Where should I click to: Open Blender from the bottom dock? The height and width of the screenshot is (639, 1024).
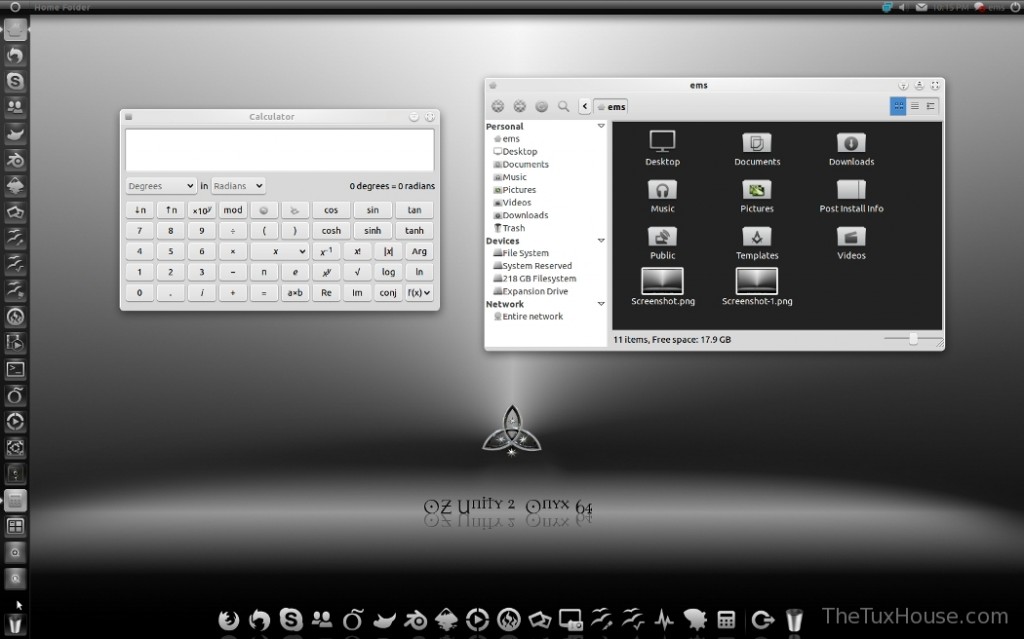coord(414,620)
